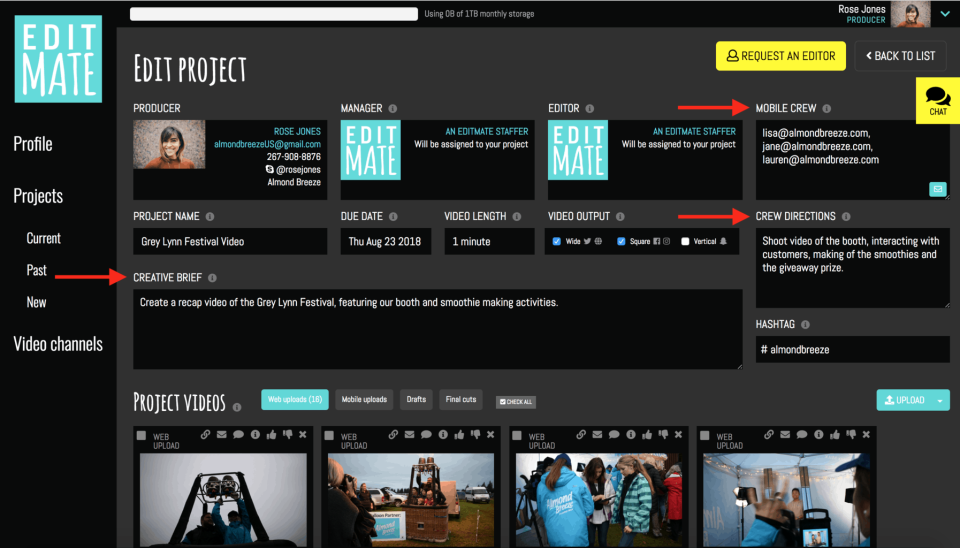960x548 pixels.
Task: Comment on blue hoodie crowd video card
Action: [x=614, y=435]
